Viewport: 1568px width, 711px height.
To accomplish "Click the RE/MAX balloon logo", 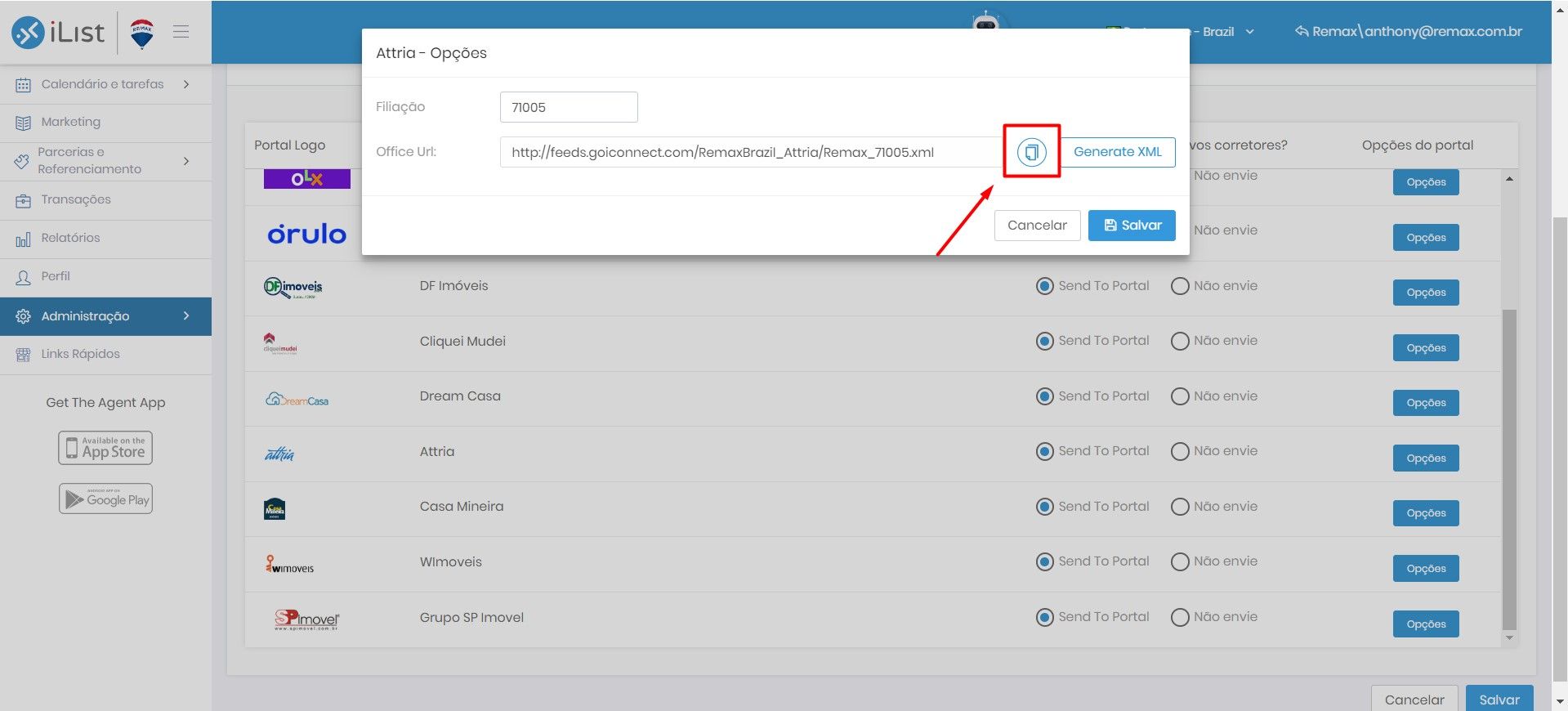I will point(142,34).
